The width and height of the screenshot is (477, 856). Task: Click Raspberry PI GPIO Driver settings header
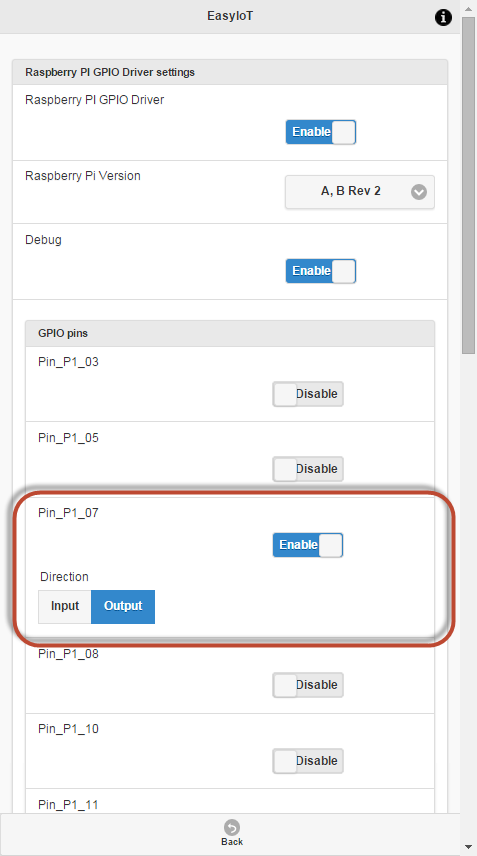[x=230, y=72]
